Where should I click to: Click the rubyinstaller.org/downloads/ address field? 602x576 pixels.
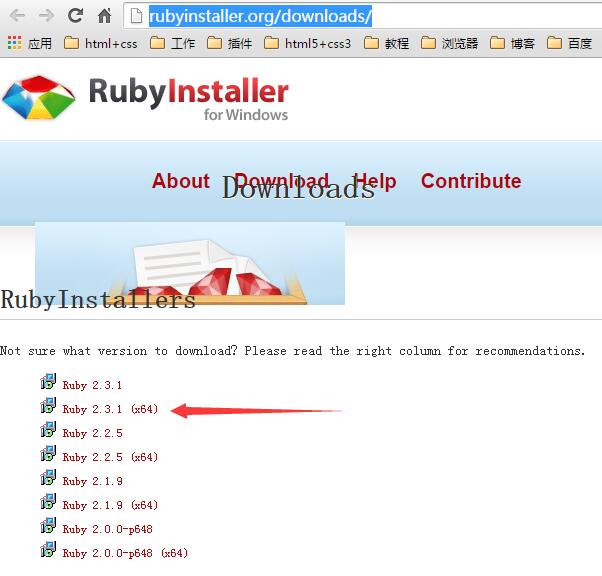(362, 16)
